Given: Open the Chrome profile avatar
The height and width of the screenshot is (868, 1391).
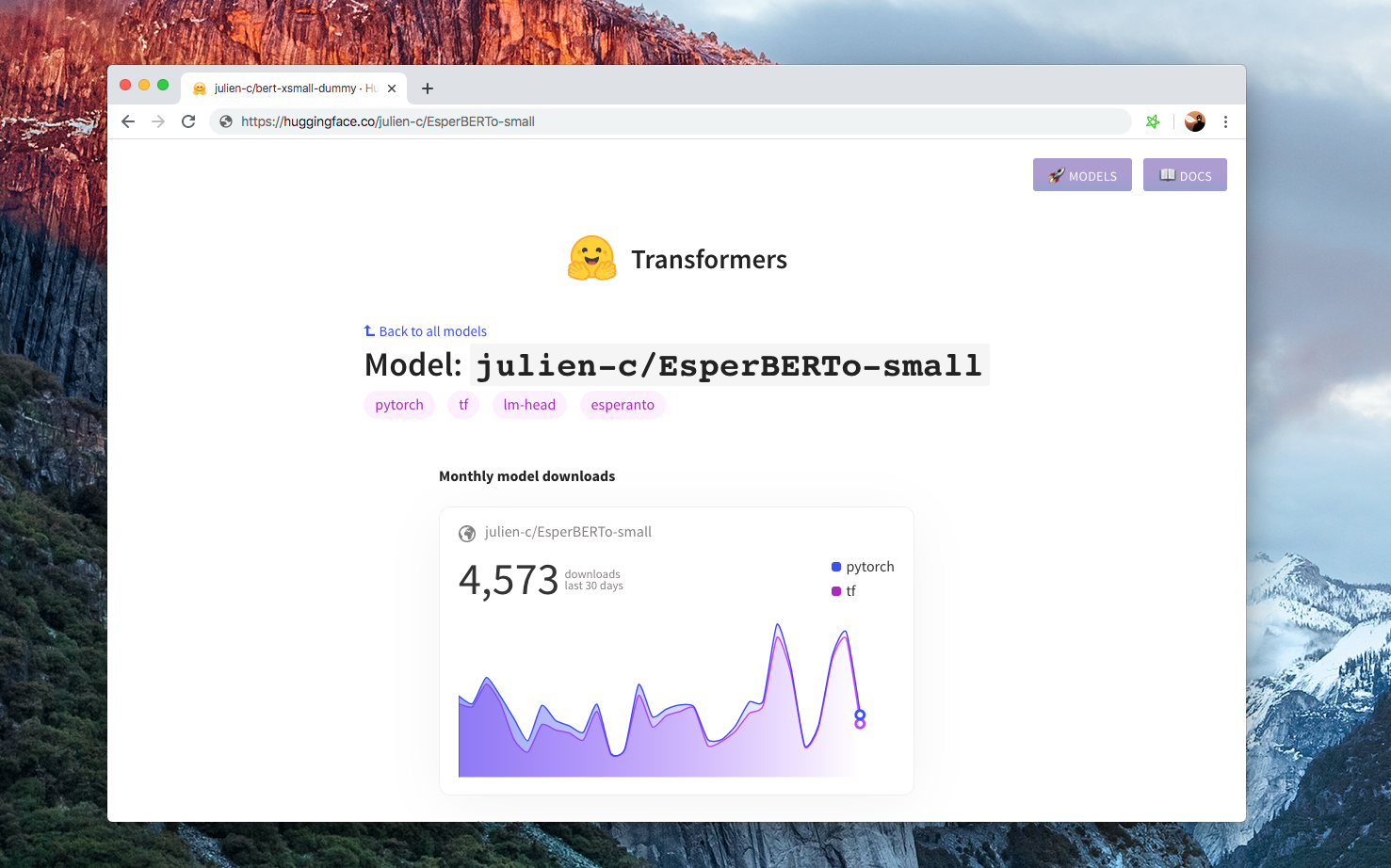Looking at the screenshot, I should (x=1194, y=121).
